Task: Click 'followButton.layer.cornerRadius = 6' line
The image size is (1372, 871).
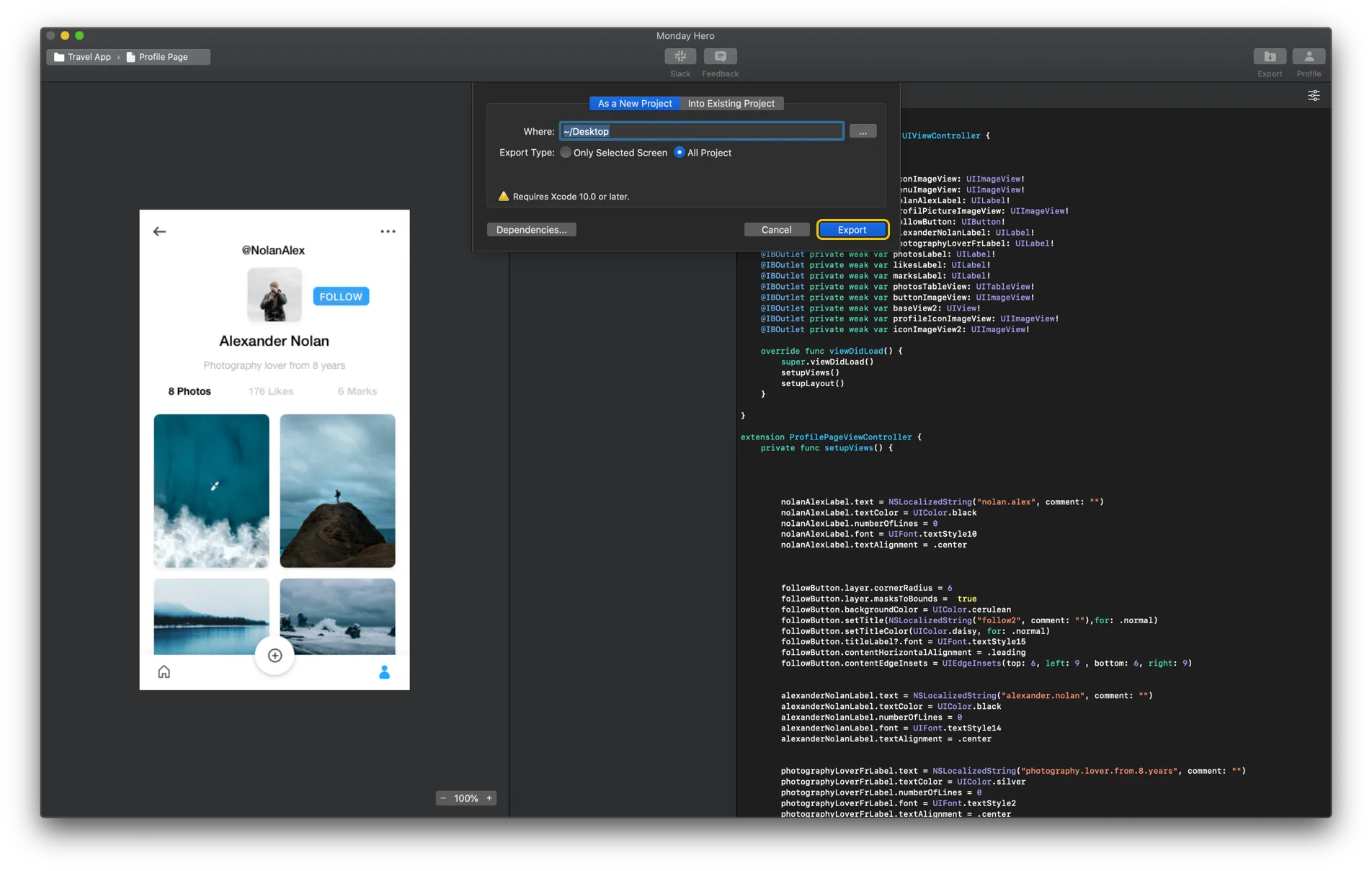Action: click(x=866, y=588)
